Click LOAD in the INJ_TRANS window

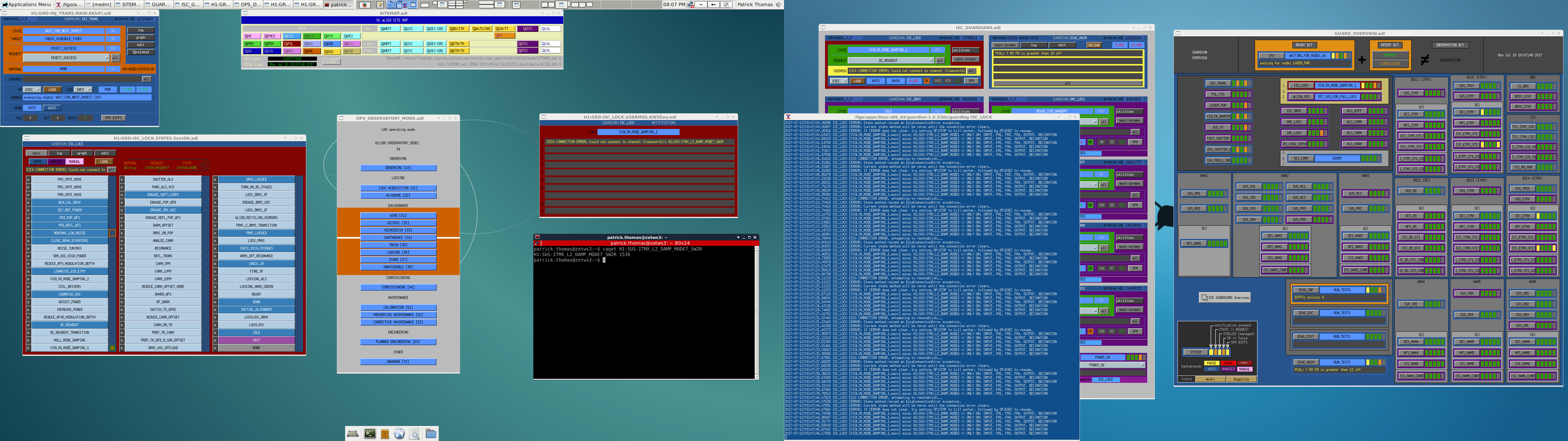tap(52, 89)
